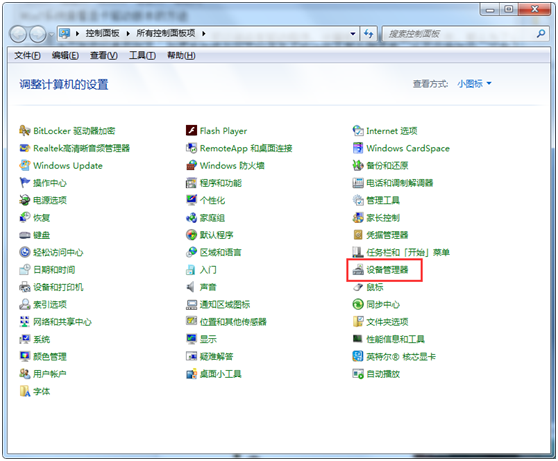Open the Windows CardSpace link
This screenshot has width=558, height=461.
point(408,148)
